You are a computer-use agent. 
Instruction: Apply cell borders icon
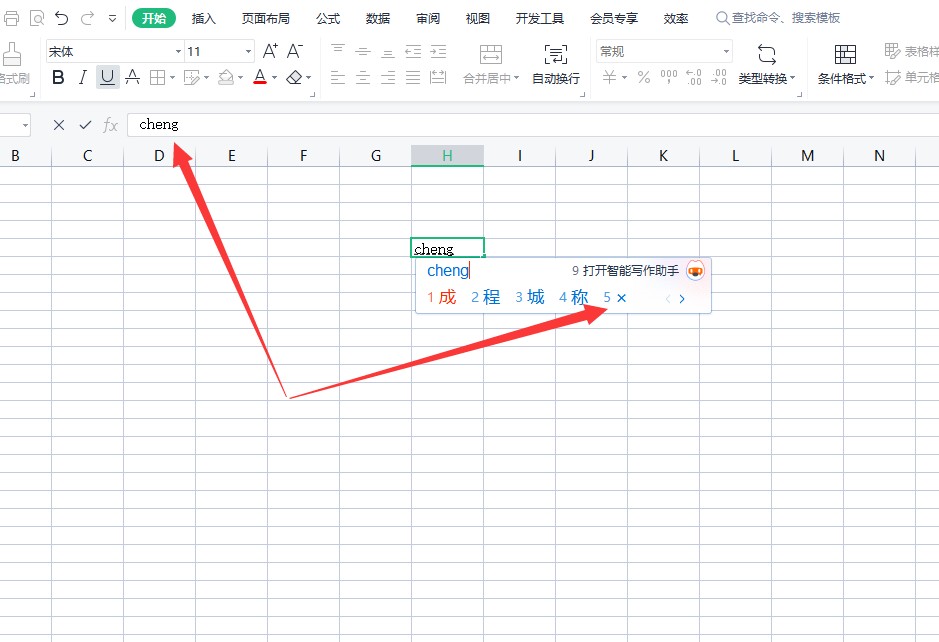pos(157,77)
